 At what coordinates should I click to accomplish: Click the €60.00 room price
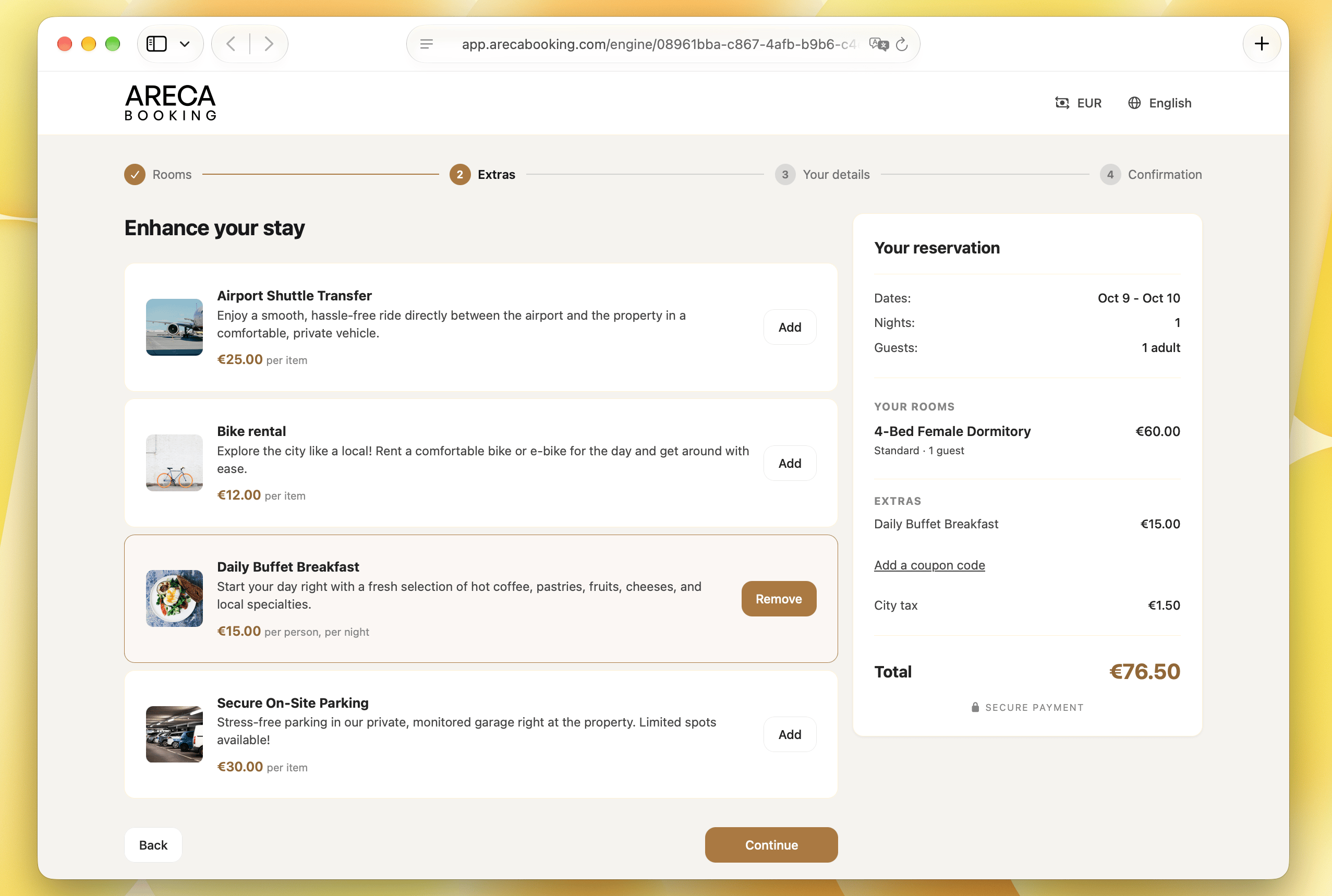1158,431
